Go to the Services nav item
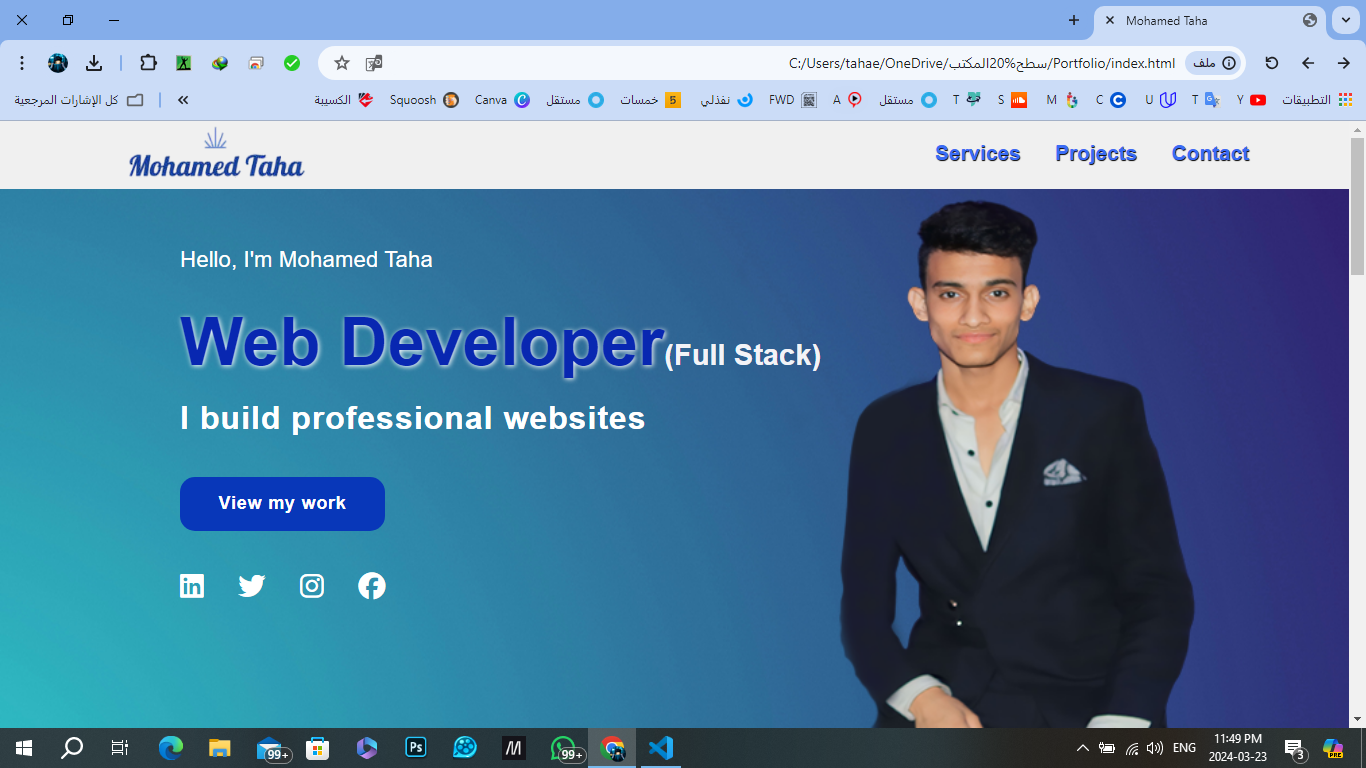Image resolution: width=1366 pixels, height=768 pixels. (977, 154)
